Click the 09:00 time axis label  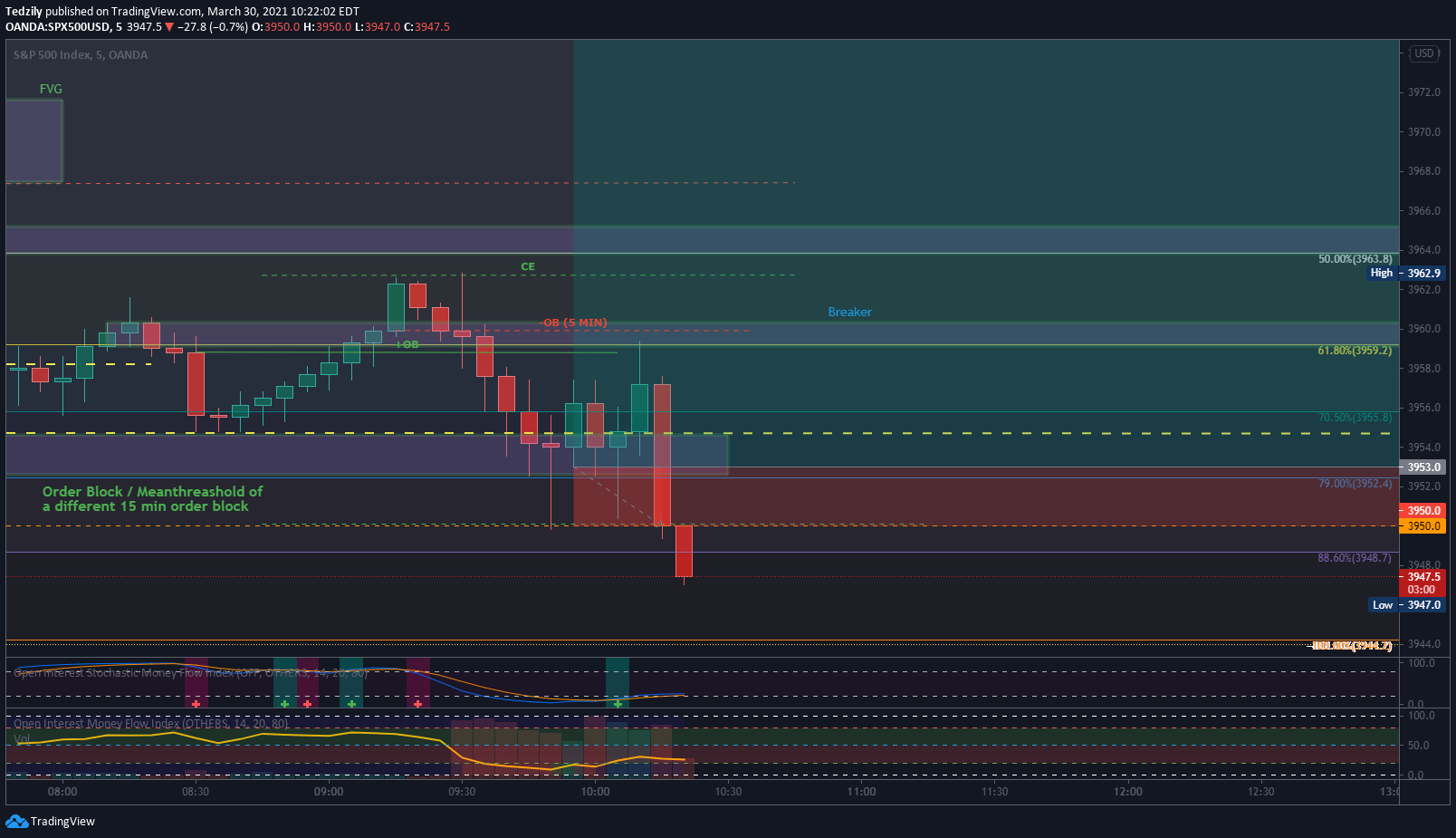click(329, 792)
